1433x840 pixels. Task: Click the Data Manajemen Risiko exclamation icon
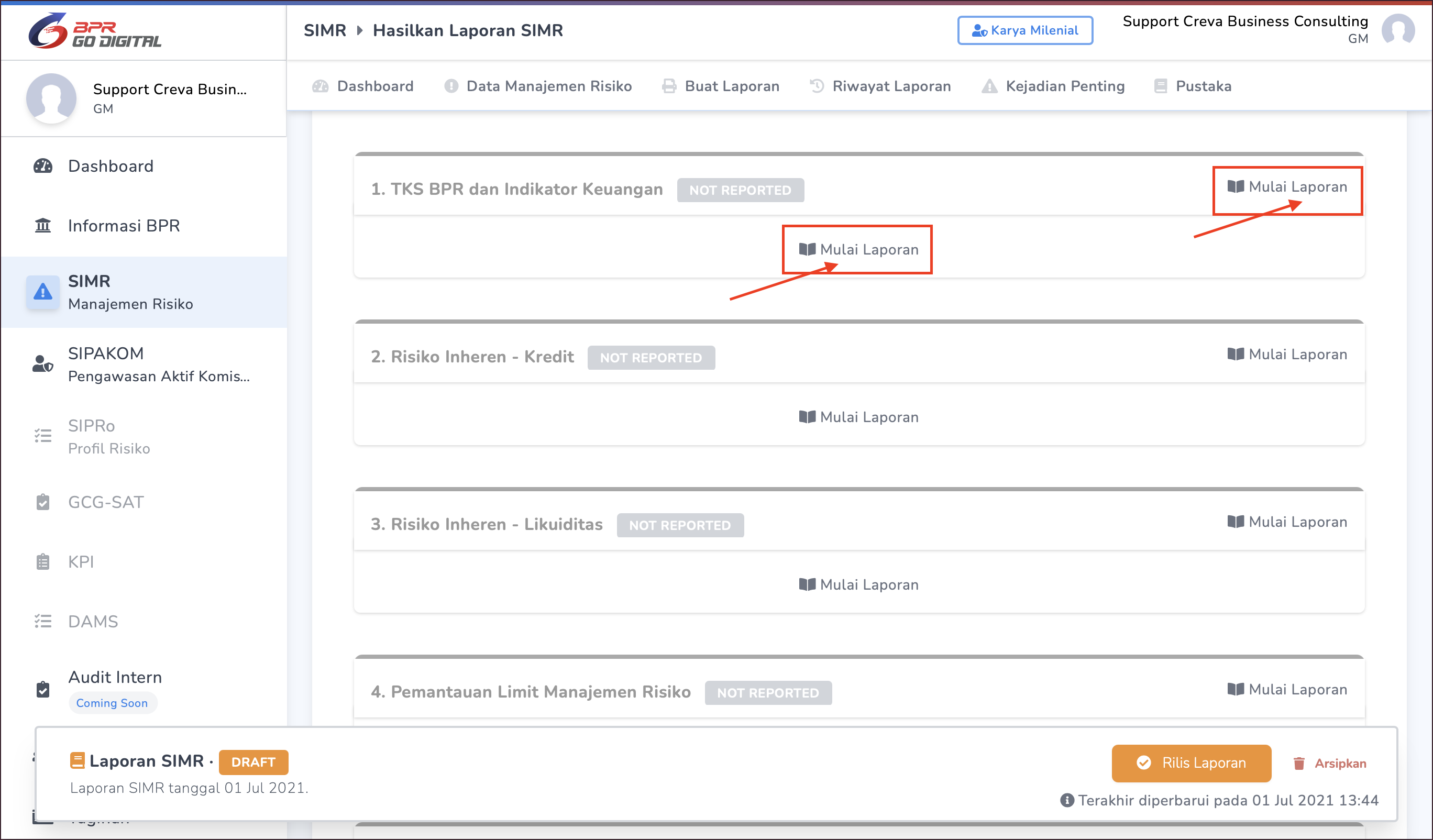tap(451, 86)
